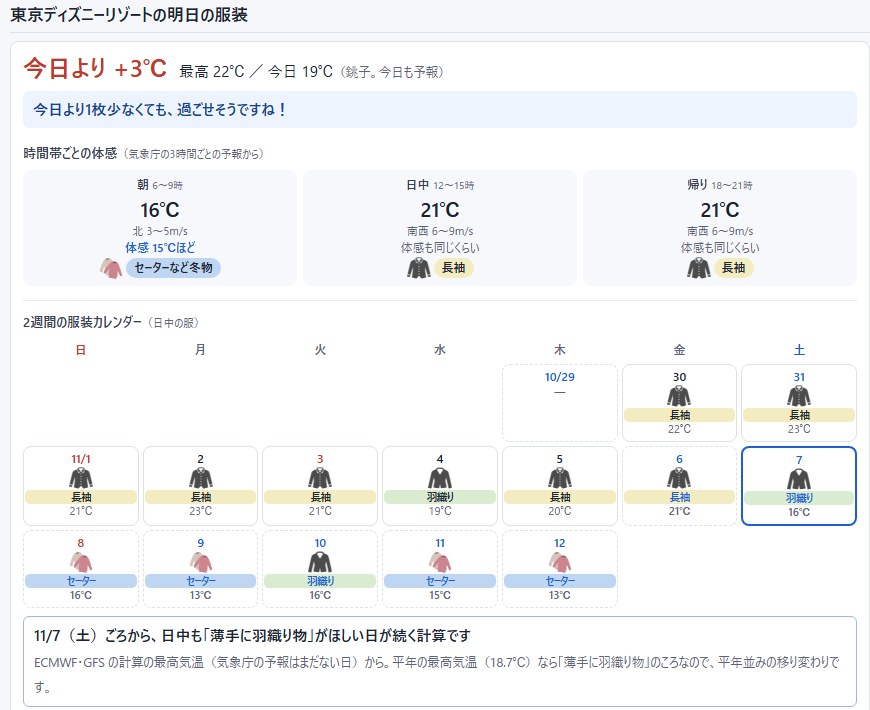This screenshot has height=710, width=870.
Task: Click the shirt icon in 帰り card
Action: pyautogui.click(x=699, y=268)
